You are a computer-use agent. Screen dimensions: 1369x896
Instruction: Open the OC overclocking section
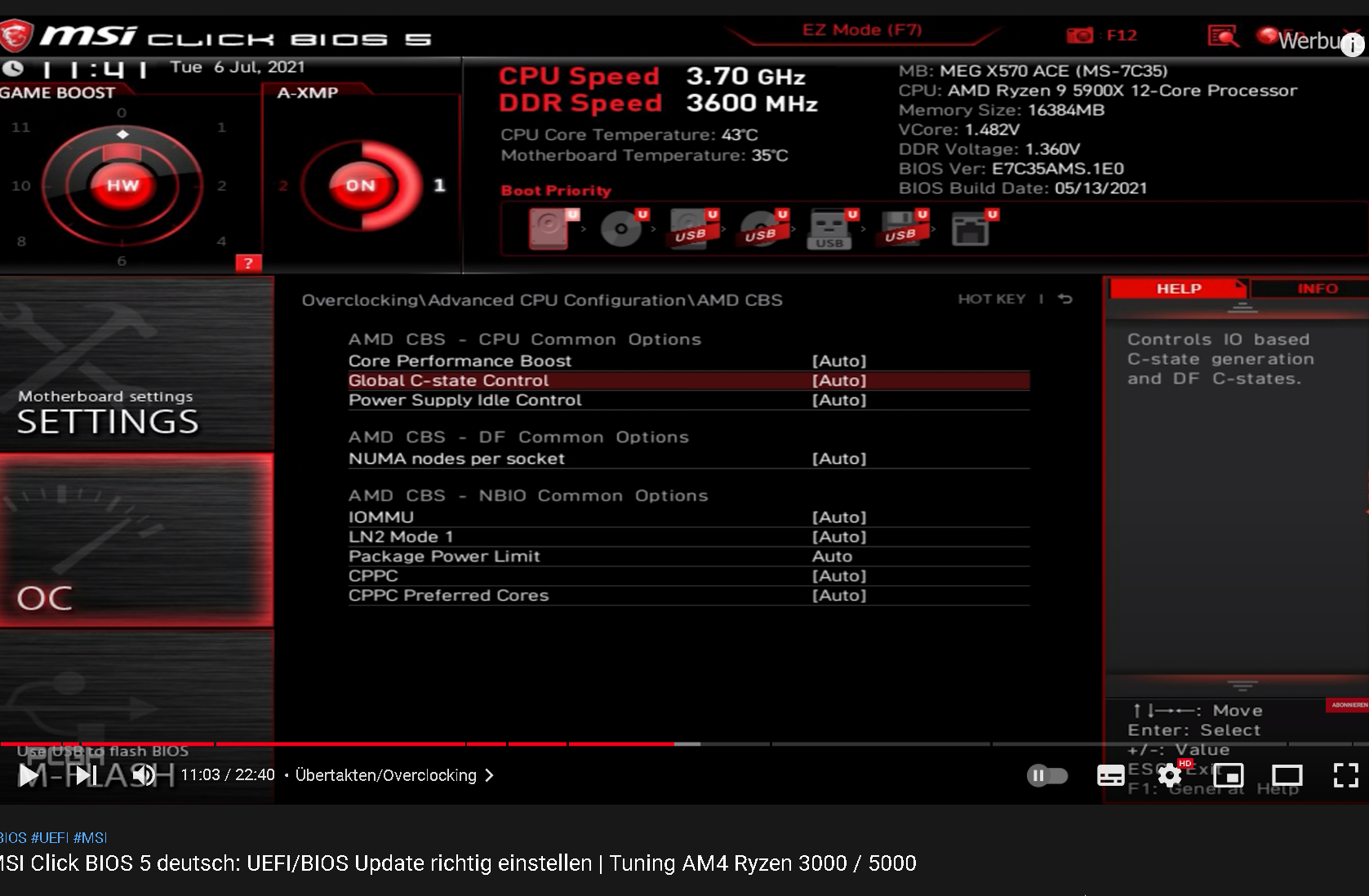pos(136,540)
